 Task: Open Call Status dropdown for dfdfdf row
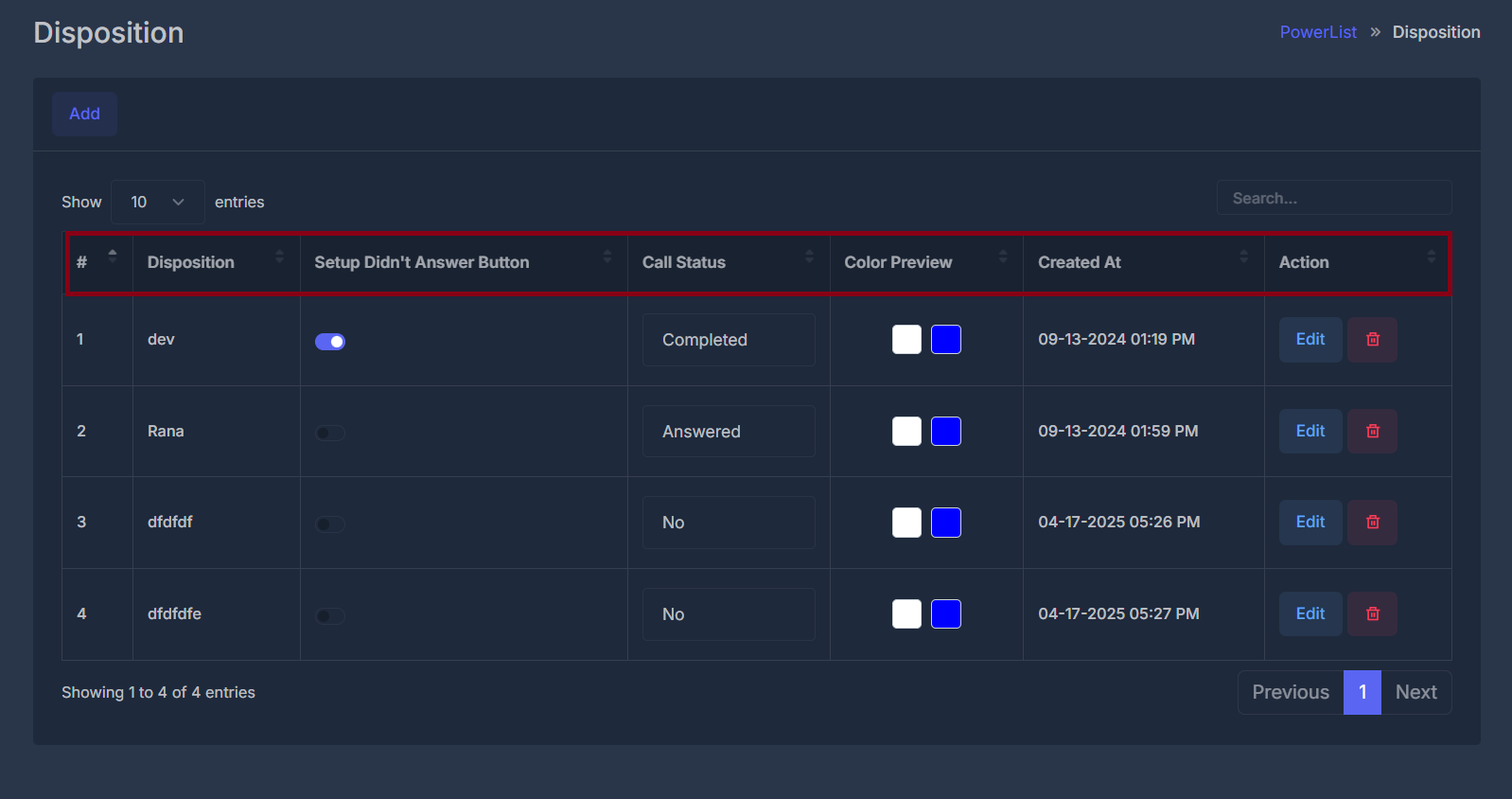pyautogui.click(x=729, y=523)
